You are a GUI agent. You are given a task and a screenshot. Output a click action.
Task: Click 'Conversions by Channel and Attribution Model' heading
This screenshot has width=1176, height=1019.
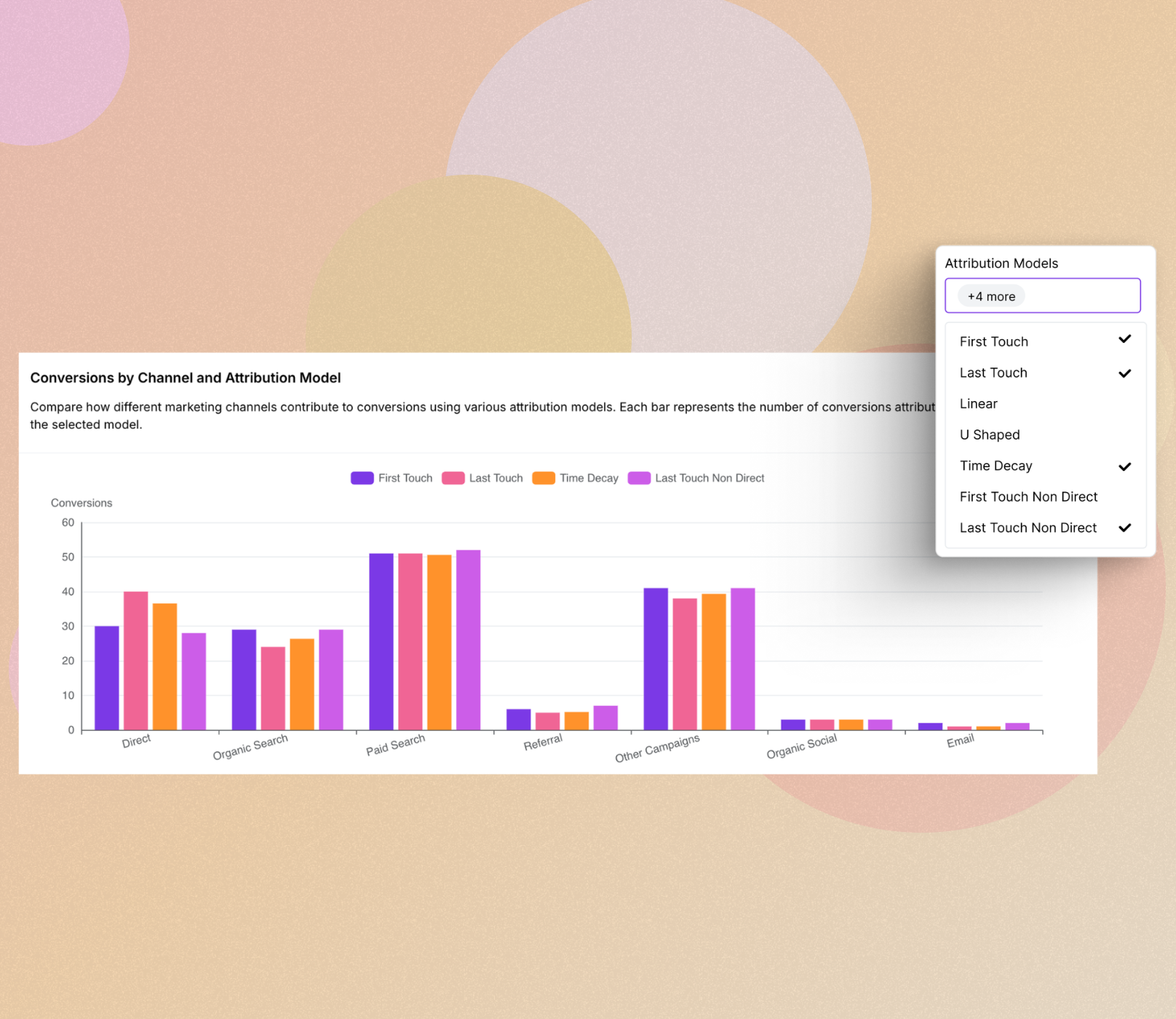186,378
